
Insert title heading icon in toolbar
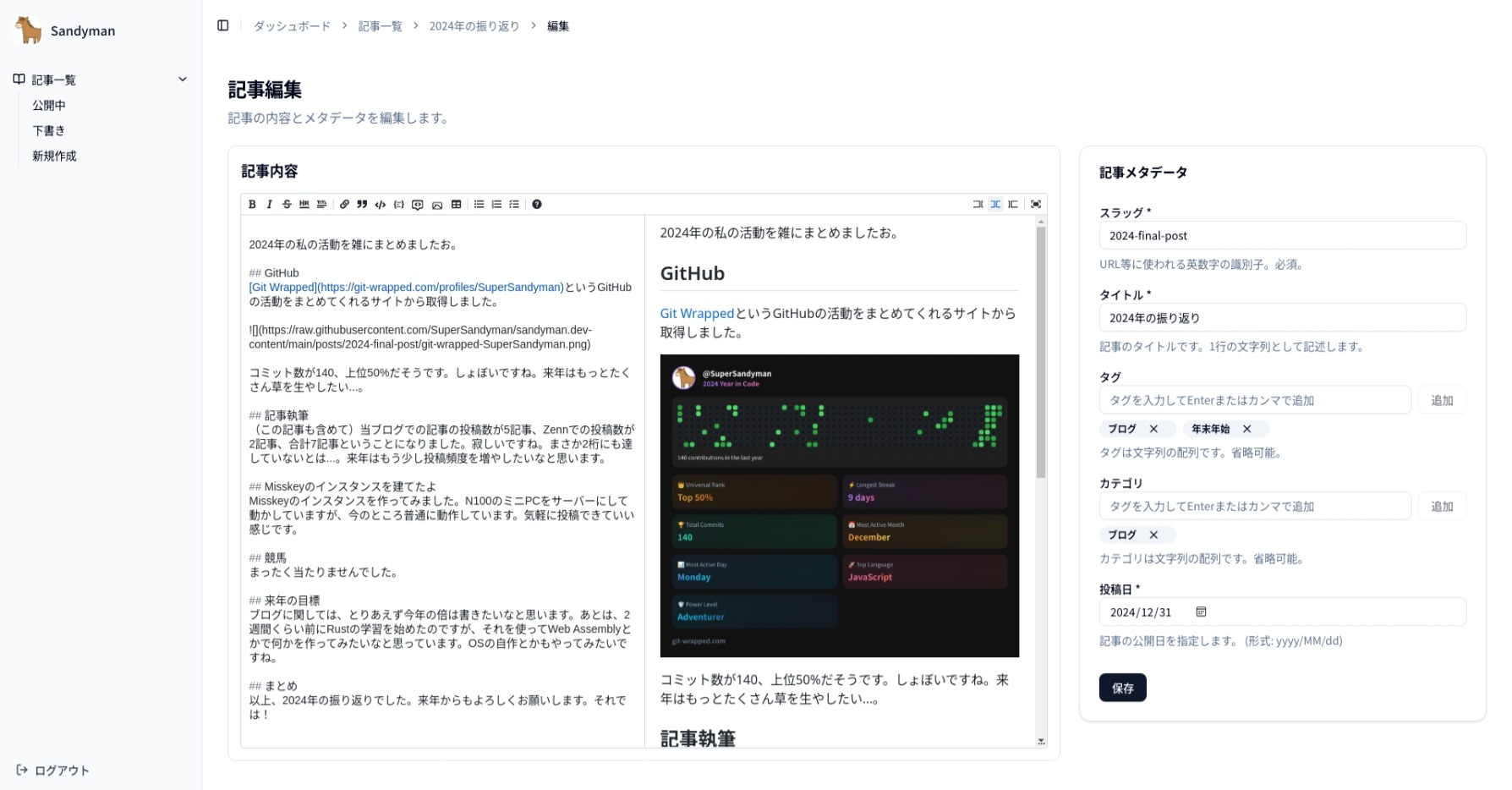[321, 204]
